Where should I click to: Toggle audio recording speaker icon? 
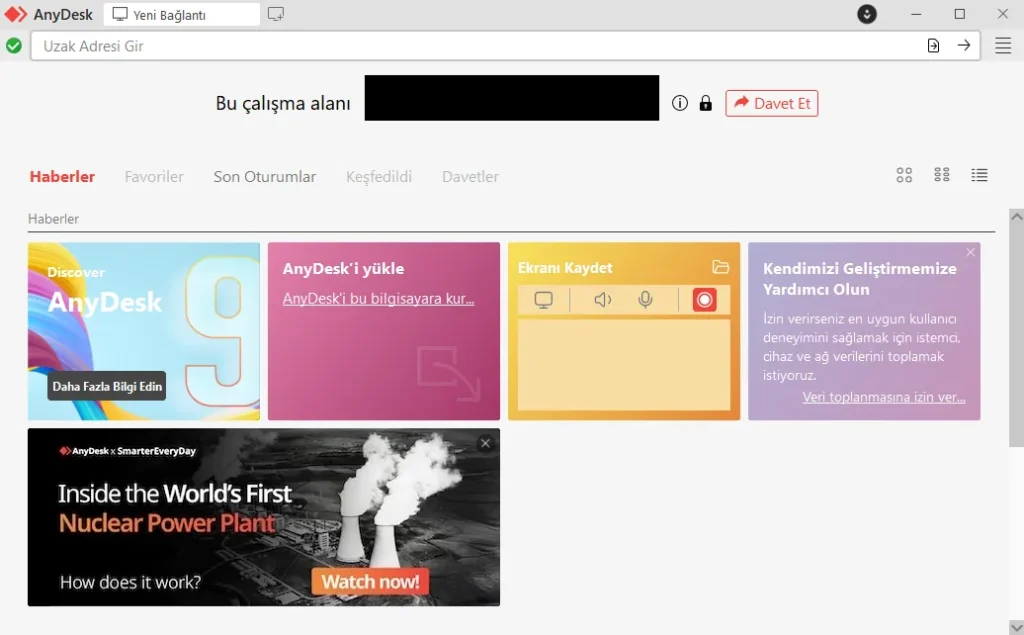coord(602,300)
